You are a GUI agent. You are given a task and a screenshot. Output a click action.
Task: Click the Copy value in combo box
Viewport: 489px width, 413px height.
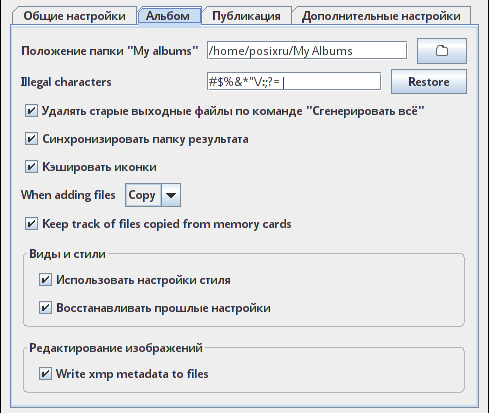point(142,195)
